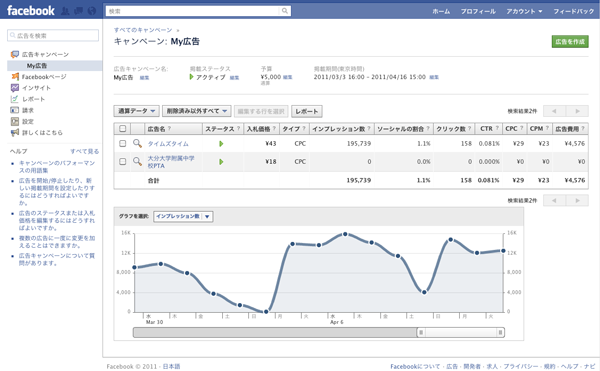Click the green アクティブ status play icon
The image size is (600, 371).
(x=192, y=77)
